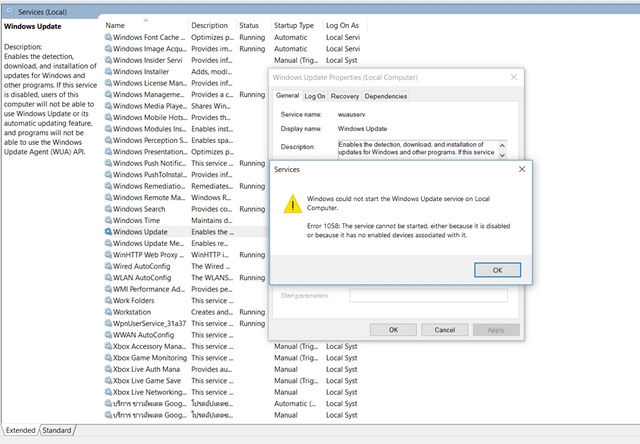Click the Workstation service gear icon

pyautogui.click(x=108, y=312)
